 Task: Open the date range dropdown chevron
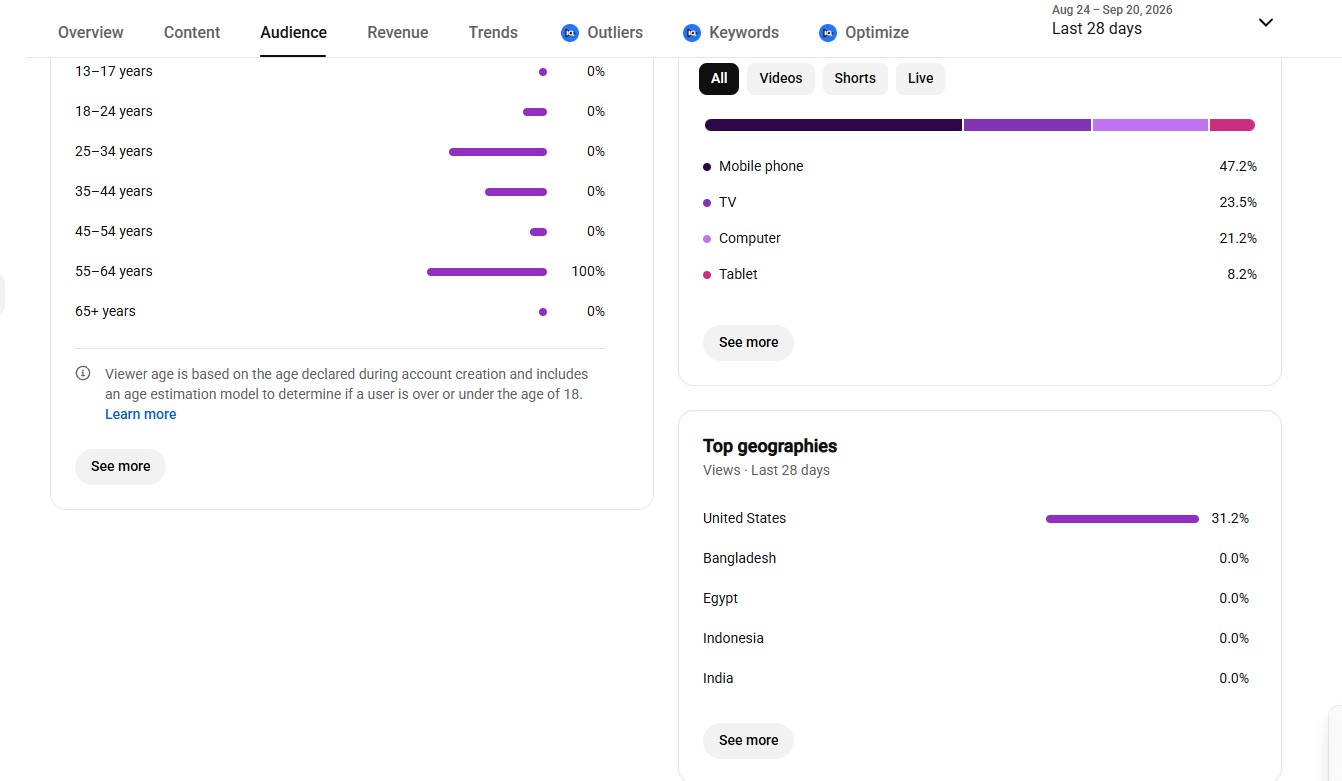click(1266, 23)
